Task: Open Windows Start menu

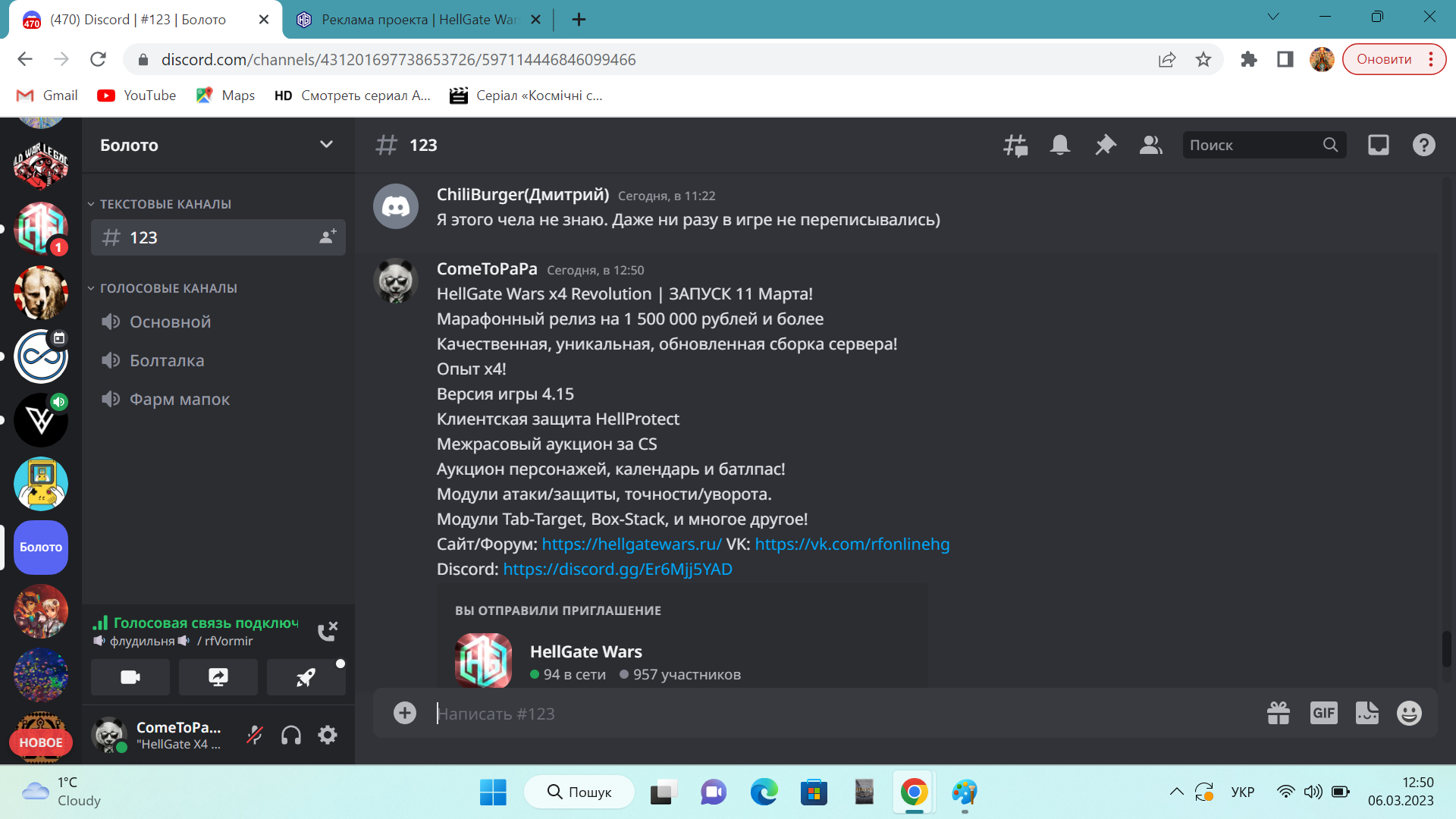Action: [493, 792]
